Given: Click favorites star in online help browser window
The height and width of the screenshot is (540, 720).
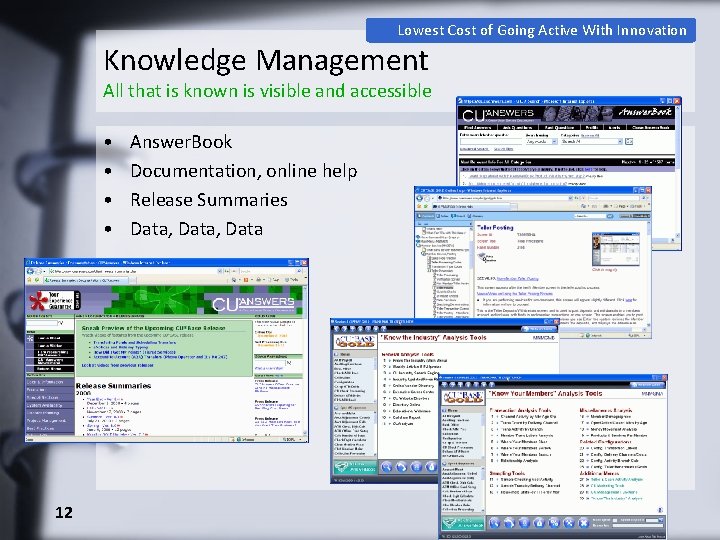Looking at the screenshot, I should coord(419,206).
